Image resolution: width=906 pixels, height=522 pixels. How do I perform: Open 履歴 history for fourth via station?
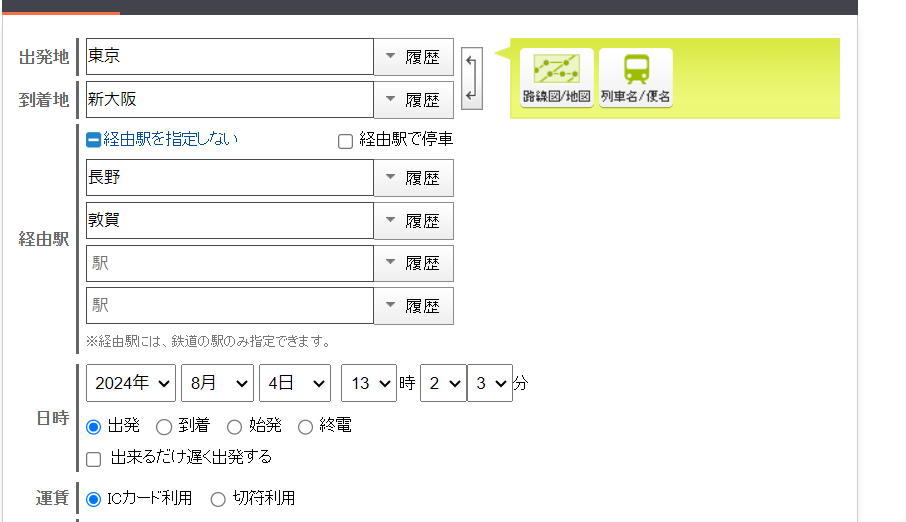tap(414, 305)
